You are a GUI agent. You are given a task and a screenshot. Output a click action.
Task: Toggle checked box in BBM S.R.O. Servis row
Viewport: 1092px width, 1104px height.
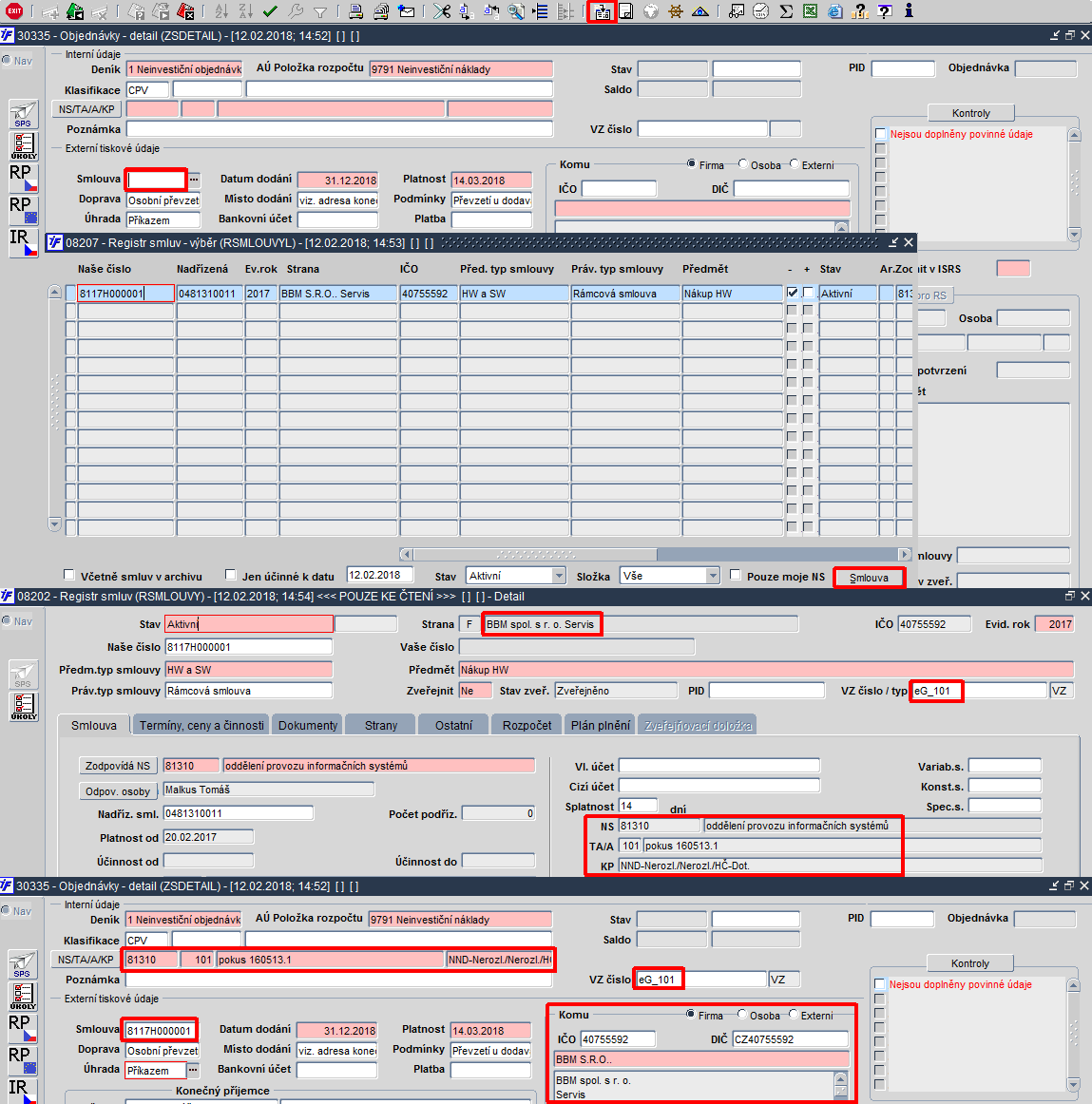point(792,293)
